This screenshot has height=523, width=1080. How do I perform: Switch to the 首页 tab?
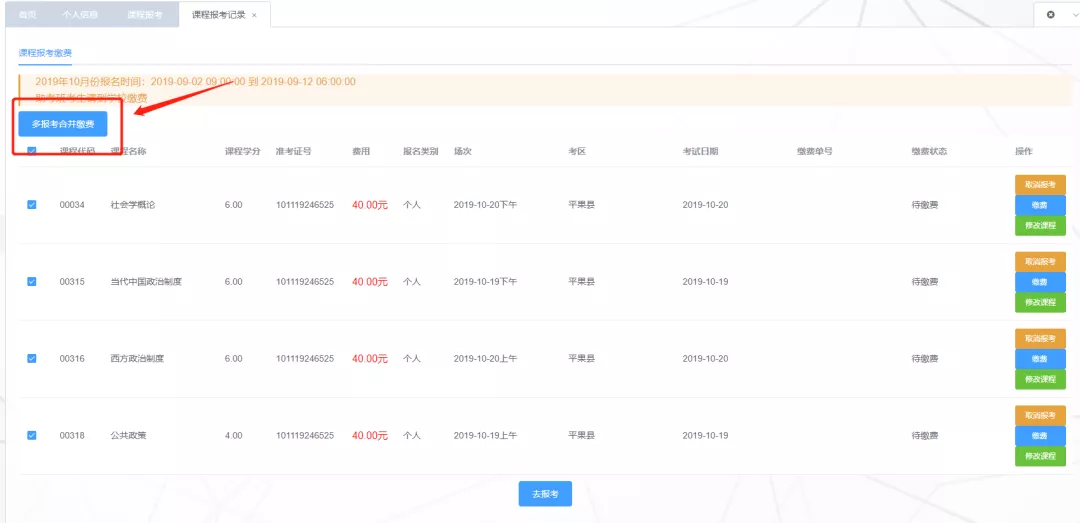coord(27,15)
